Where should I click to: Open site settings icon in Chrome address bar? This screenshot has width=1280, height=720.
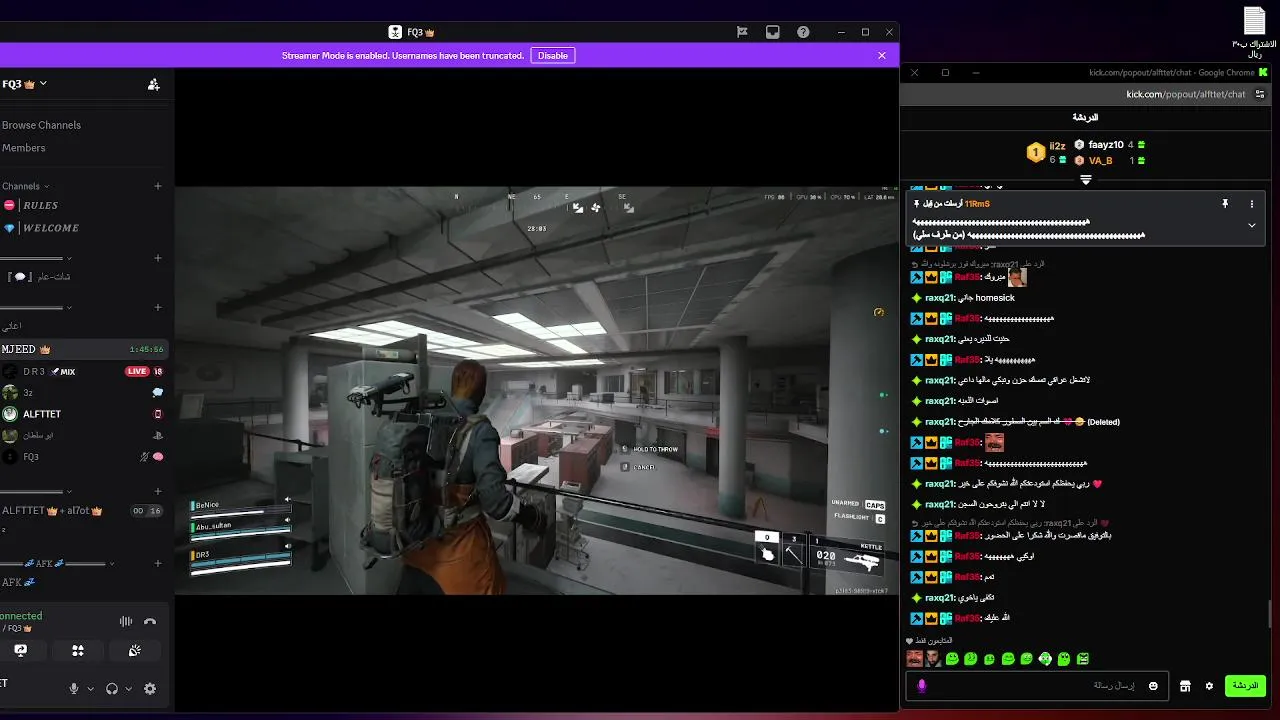click(x=1260, y=94)
